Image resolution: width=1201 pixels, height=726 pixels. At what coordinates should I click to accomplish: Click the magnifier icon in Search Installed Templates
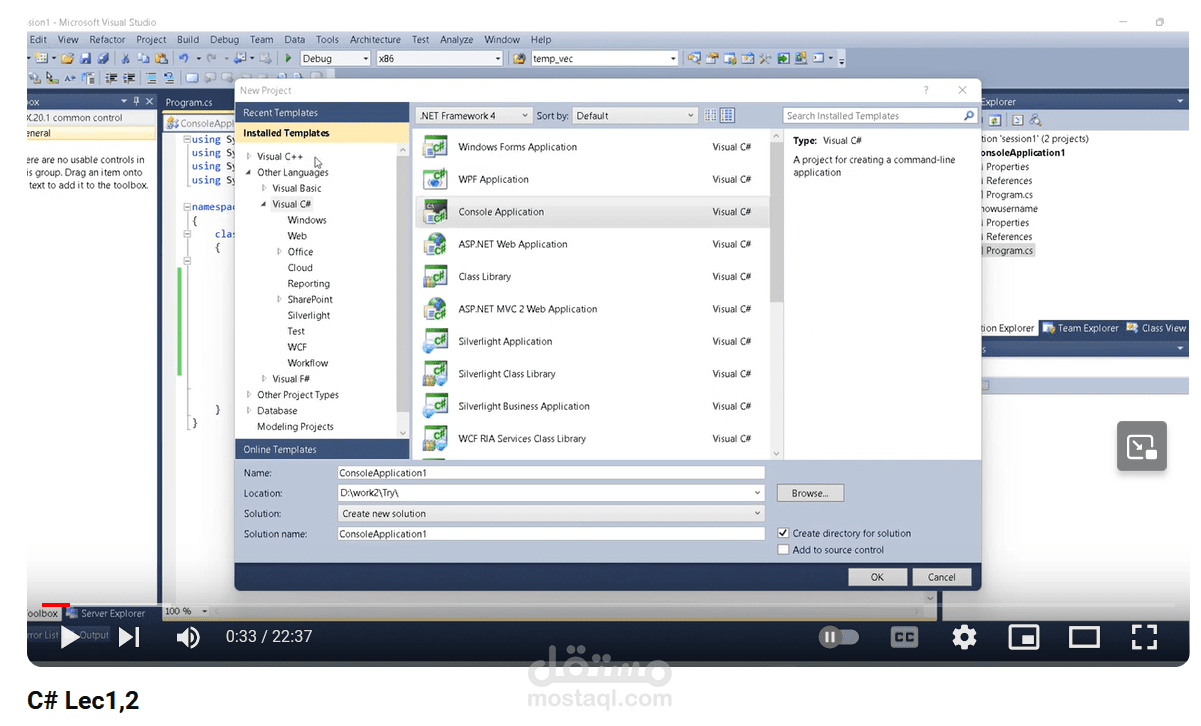(x=969, y=115)
